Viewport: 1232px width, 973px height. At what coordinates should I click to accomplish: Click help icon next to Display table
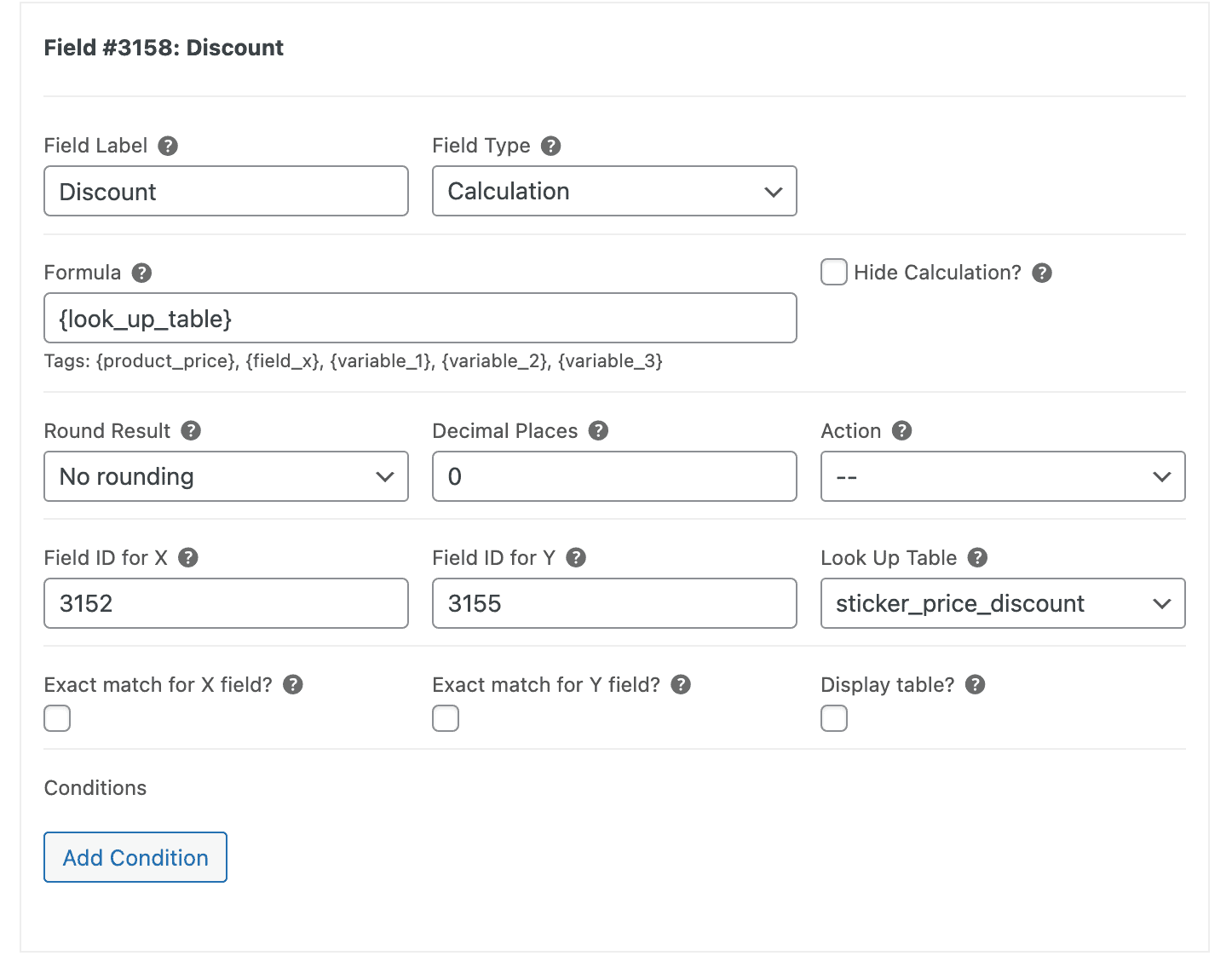[x=976, y=684]
